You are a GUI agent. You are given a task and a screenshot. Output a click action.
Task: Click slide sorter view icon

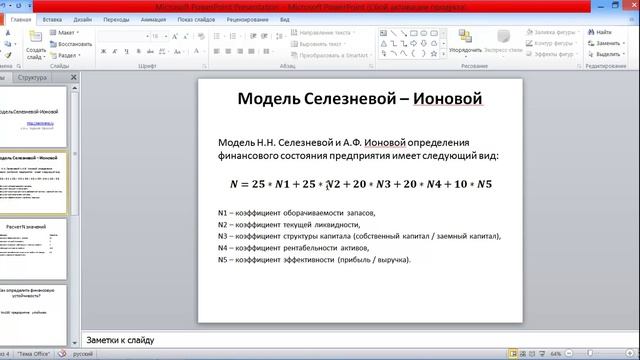(523, 353)
